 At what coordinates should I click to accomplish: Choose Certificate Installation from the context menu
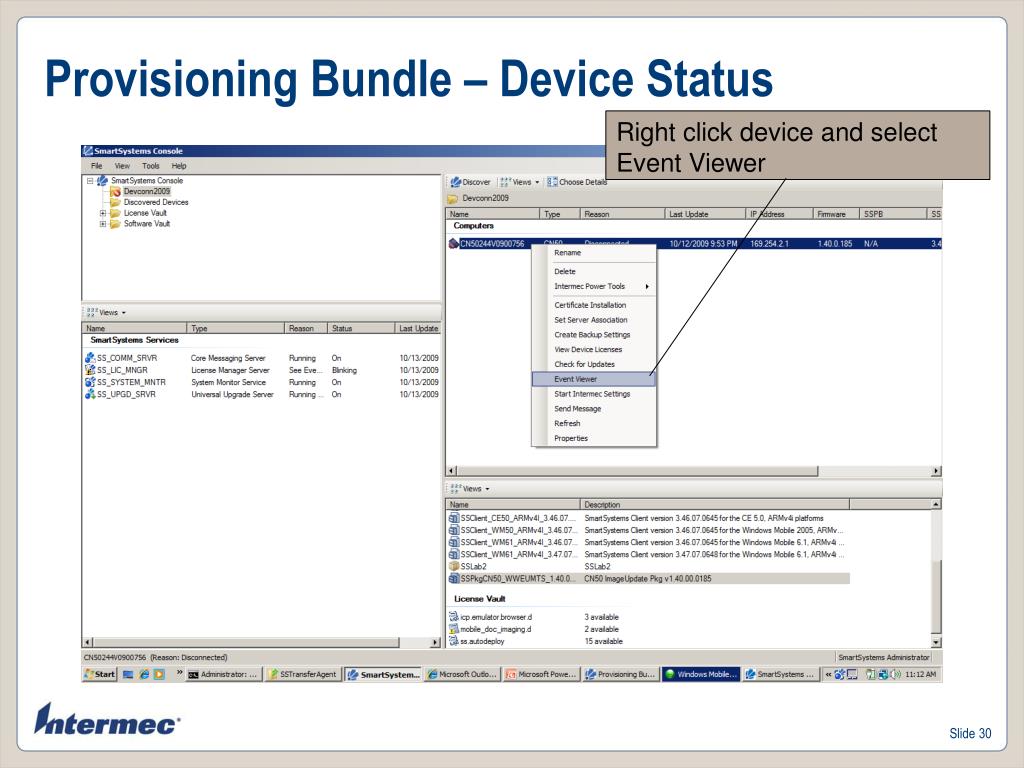[x=590, y=305]
